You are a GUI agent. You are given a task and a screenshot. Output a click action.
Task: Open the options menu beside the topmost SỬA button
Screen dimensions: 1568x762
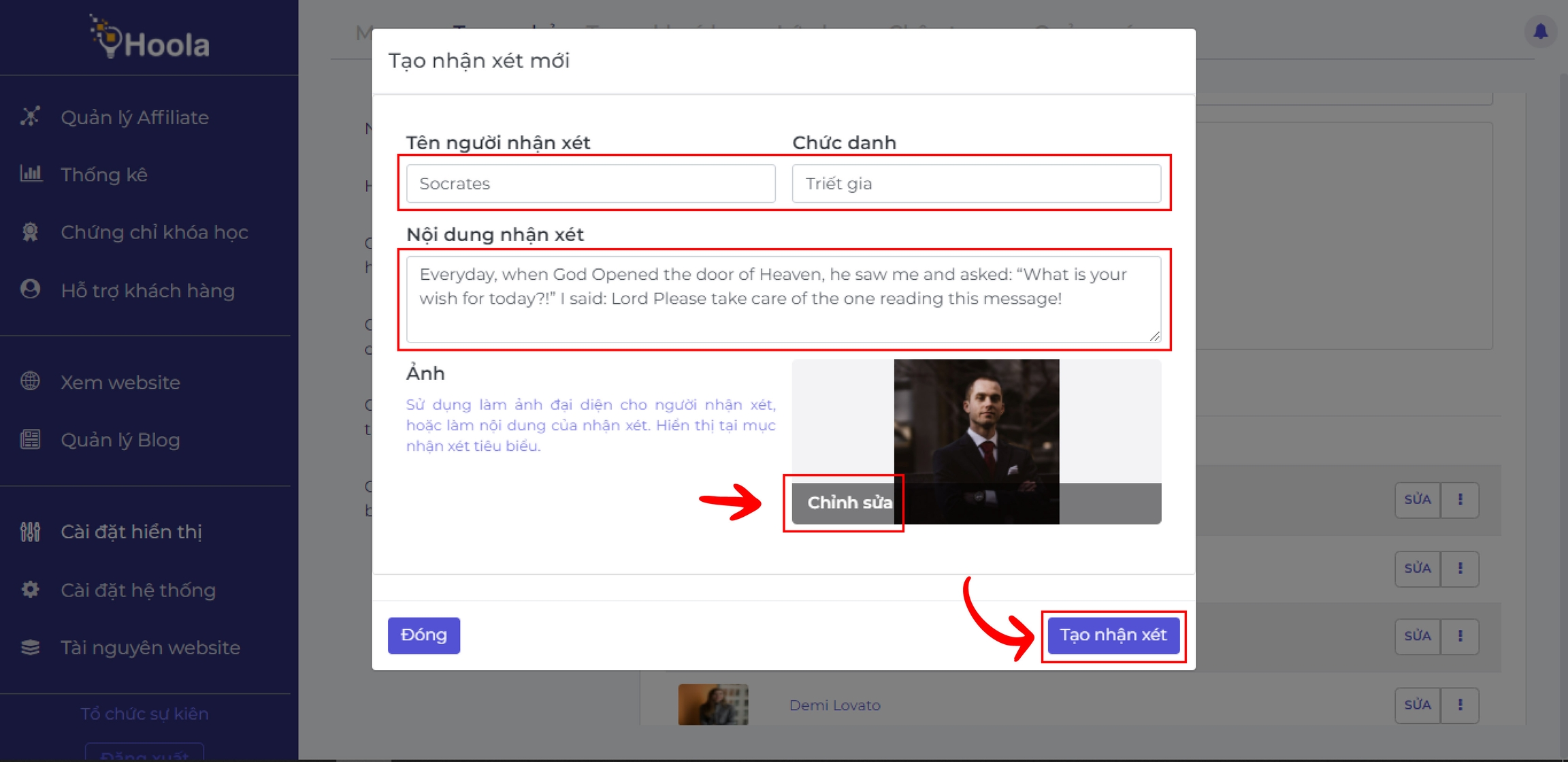click(1460, 500)
